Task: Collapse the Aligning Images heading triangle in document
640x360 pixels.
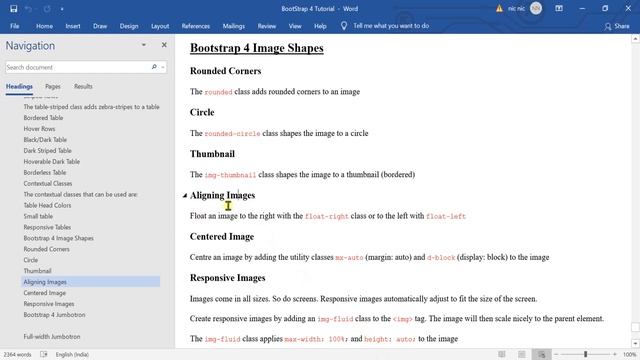Action: click(x=184, y=196)
